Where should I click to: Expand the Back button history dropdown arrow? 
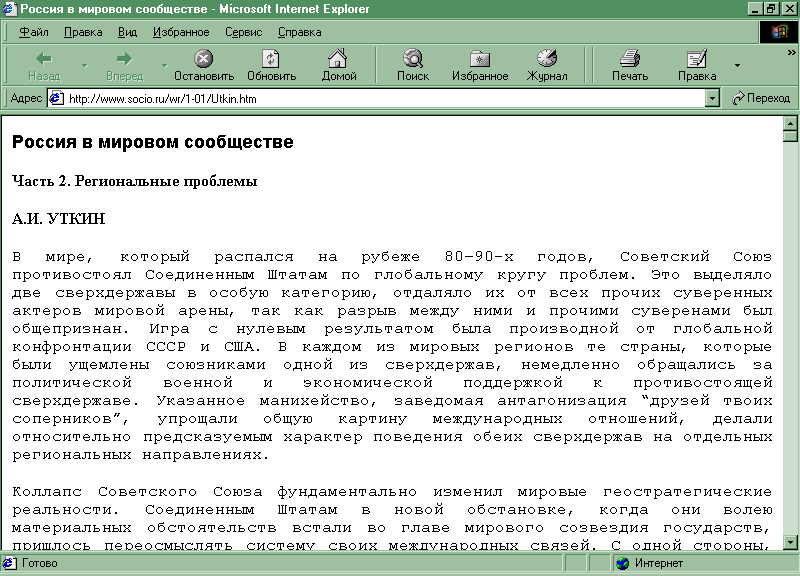84,66
